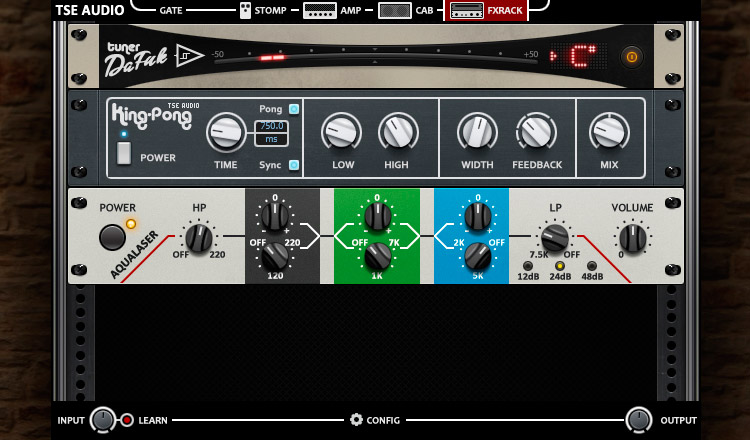Click the green band gain knob
Screen dimensions: 750x440
[377, 216]
